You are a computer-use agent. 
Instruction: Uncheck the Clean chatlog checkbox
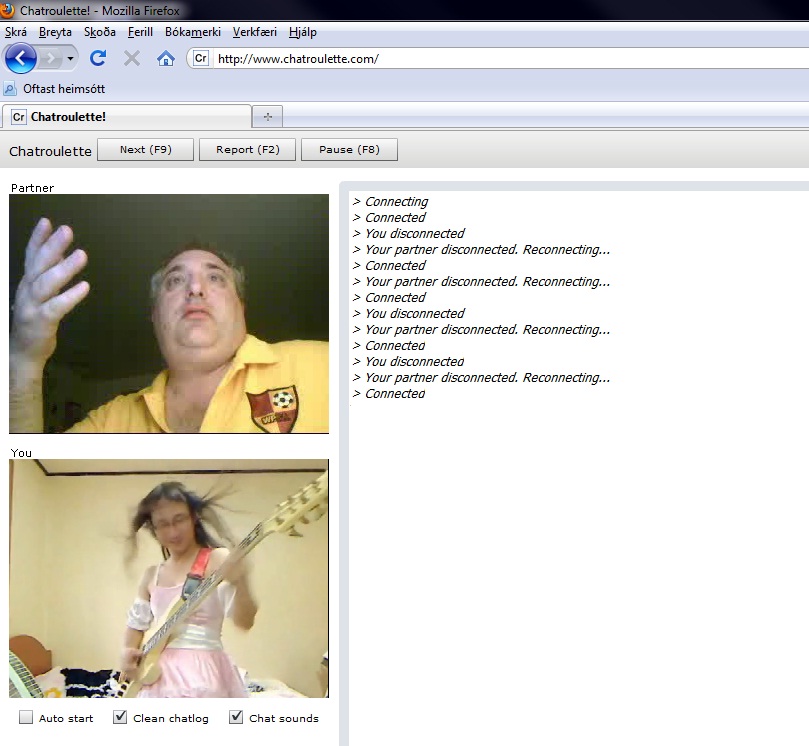click(120, 717)
